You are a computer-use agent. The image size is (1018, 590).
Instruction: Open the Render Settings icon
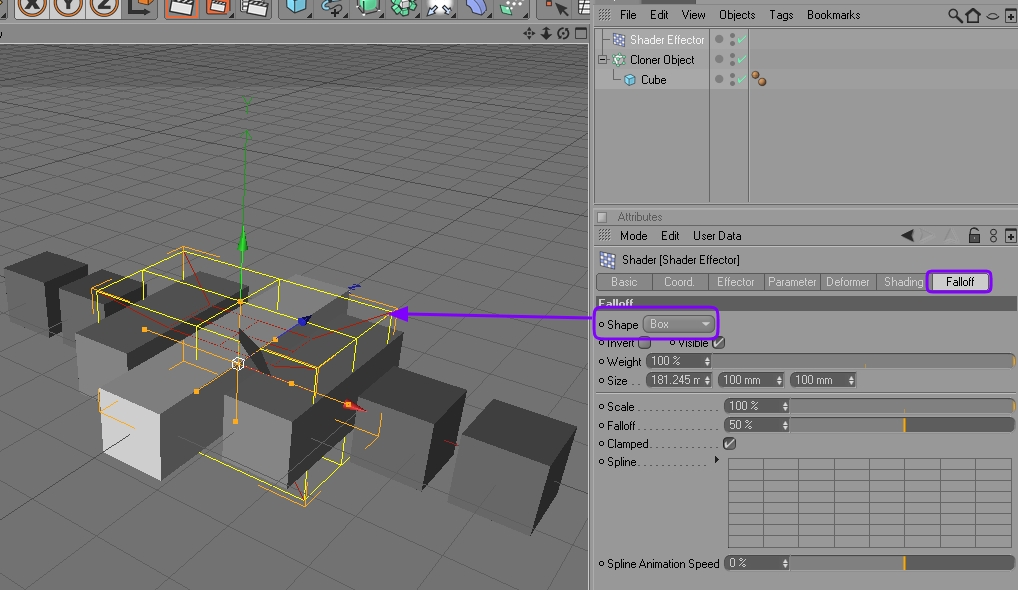254,8
